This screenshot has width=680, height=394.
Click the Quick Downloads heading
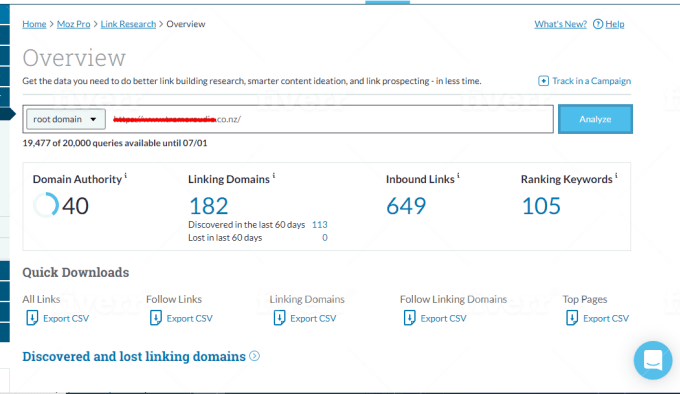click(76, 272)
